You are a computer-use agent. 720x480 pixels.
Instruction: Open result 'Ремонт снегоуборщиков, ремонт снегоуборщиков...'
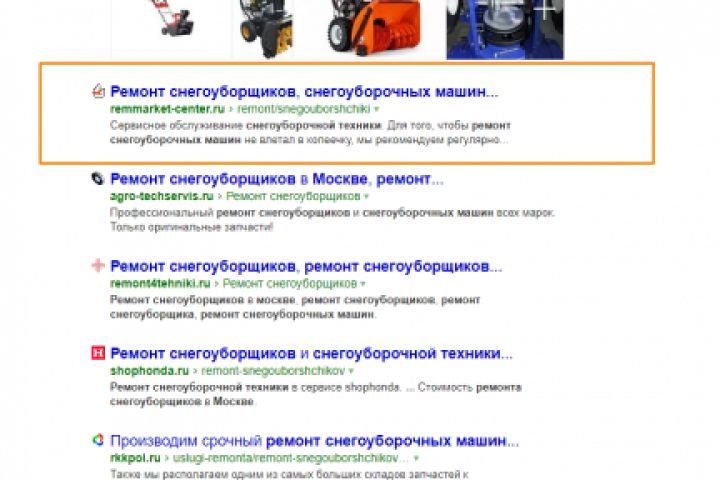coord(306,266)
